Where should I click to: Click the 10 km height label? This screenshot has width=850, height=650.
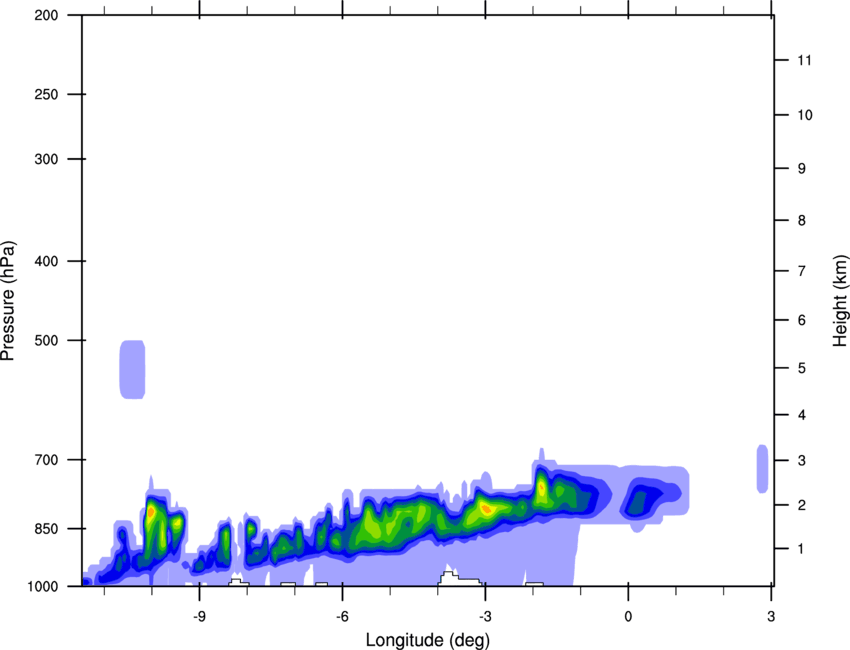click(804, 115)
